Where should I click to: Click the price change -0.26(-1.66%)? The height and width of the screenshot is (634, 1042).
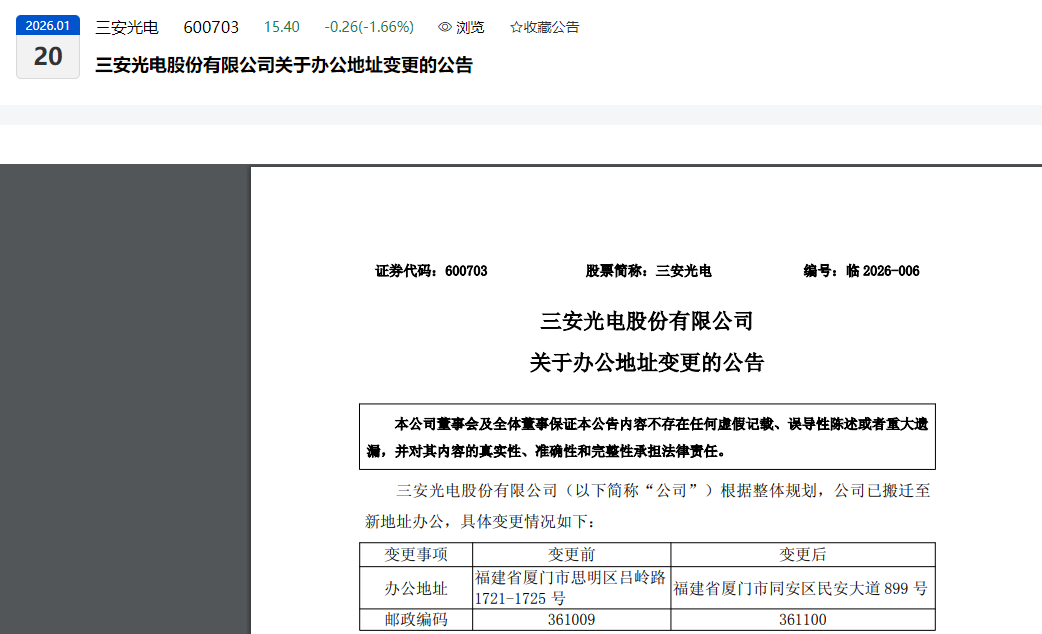click(x=368, y=27)
